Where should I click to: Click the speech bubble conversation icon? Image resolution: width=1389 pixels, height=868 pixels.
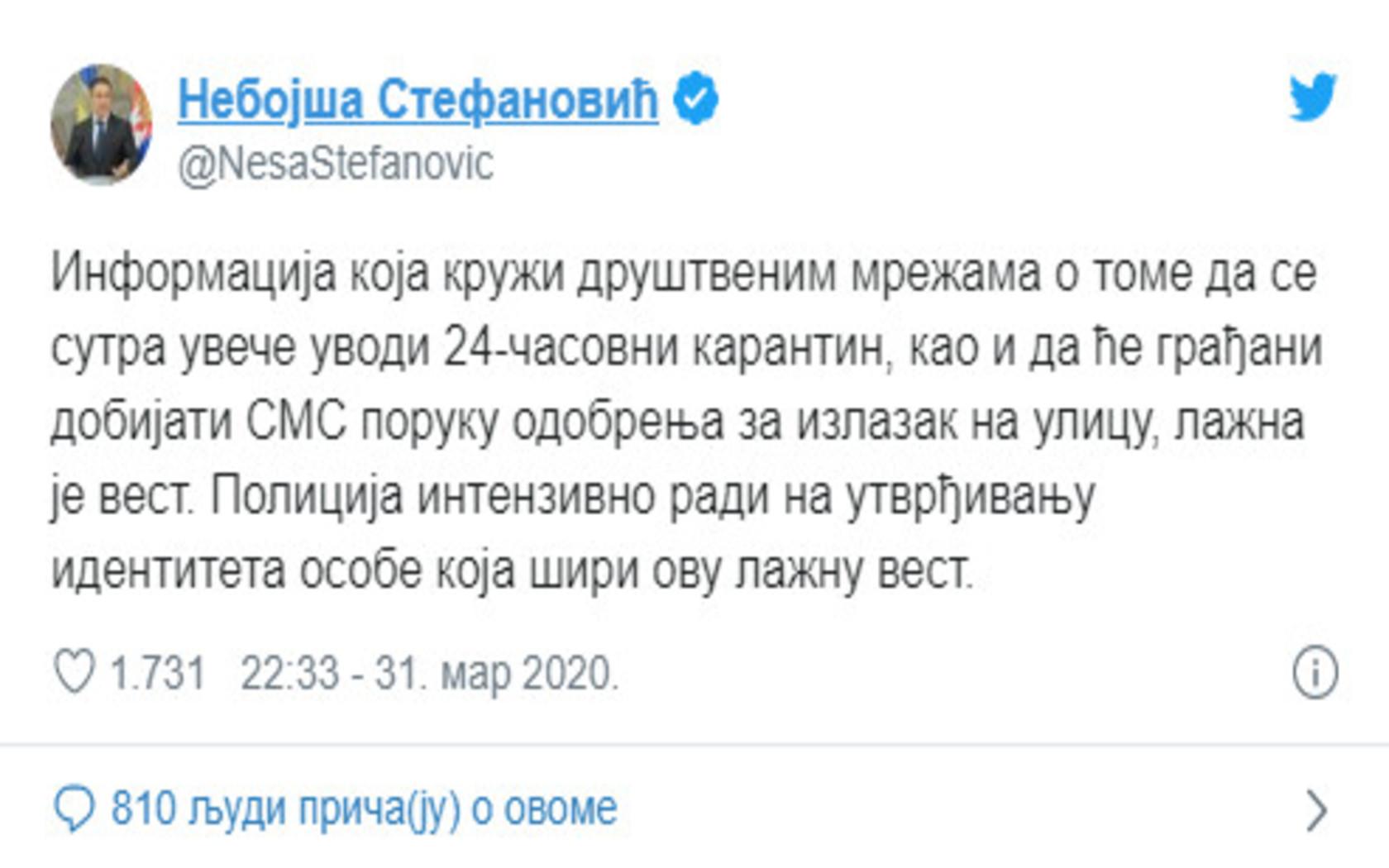pyautogui.click(x=74, y=809)
